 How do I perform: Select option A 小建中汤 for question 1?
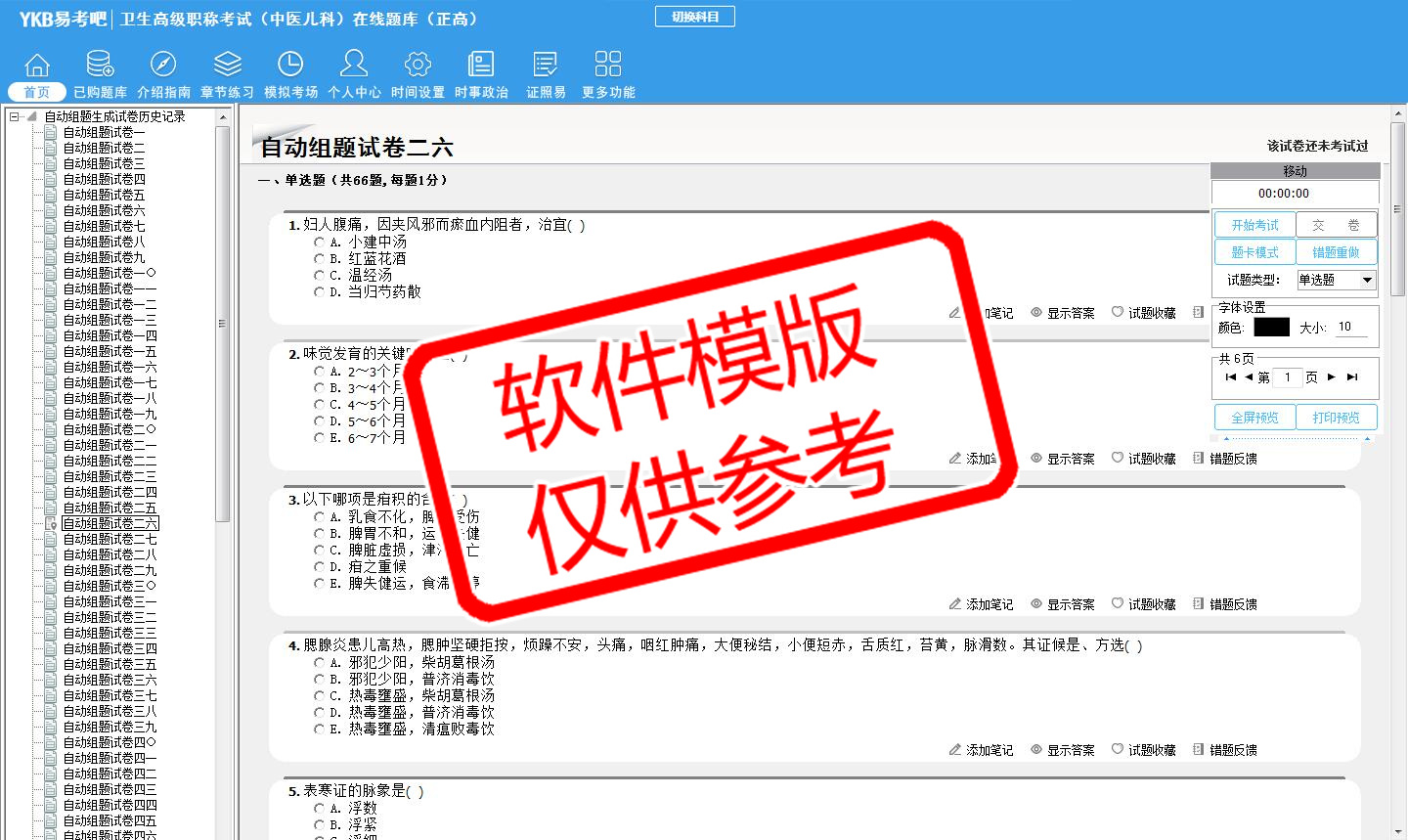319,243
